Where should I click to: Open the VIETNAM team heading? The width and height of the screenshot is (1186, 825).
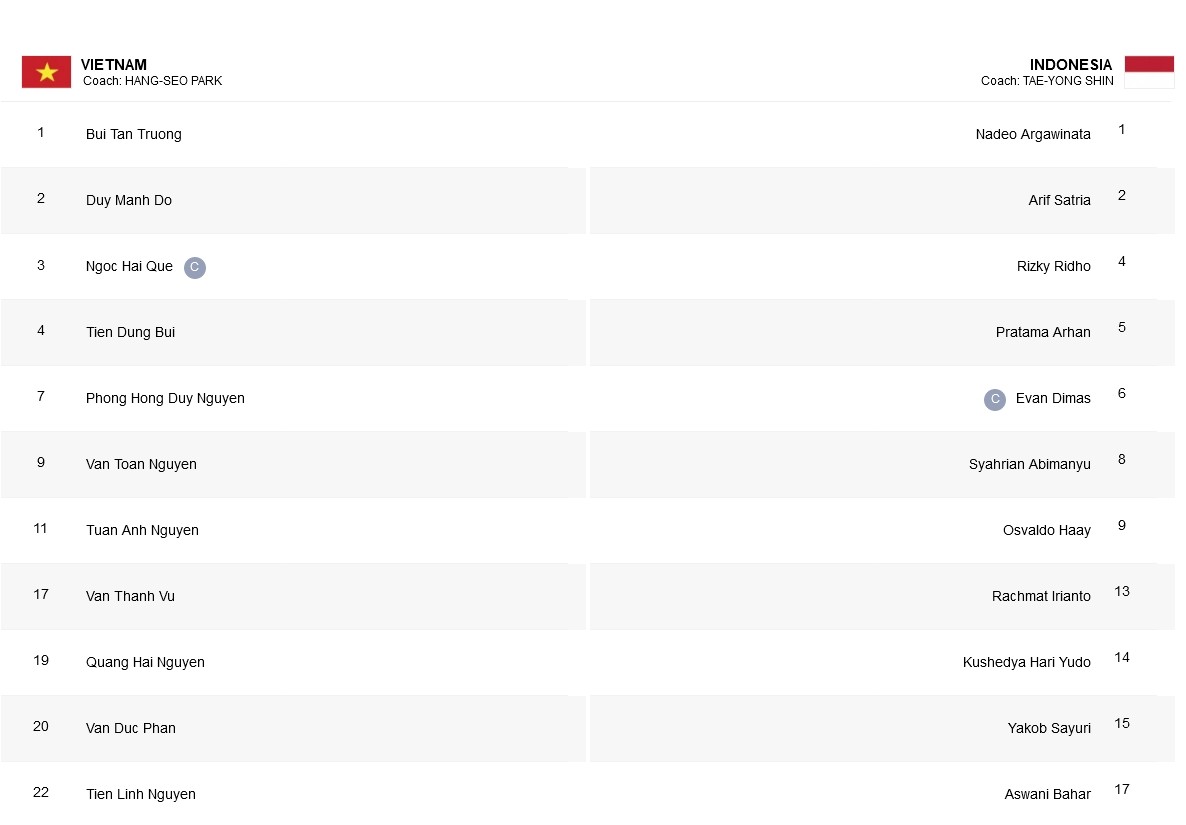point(113,64)
